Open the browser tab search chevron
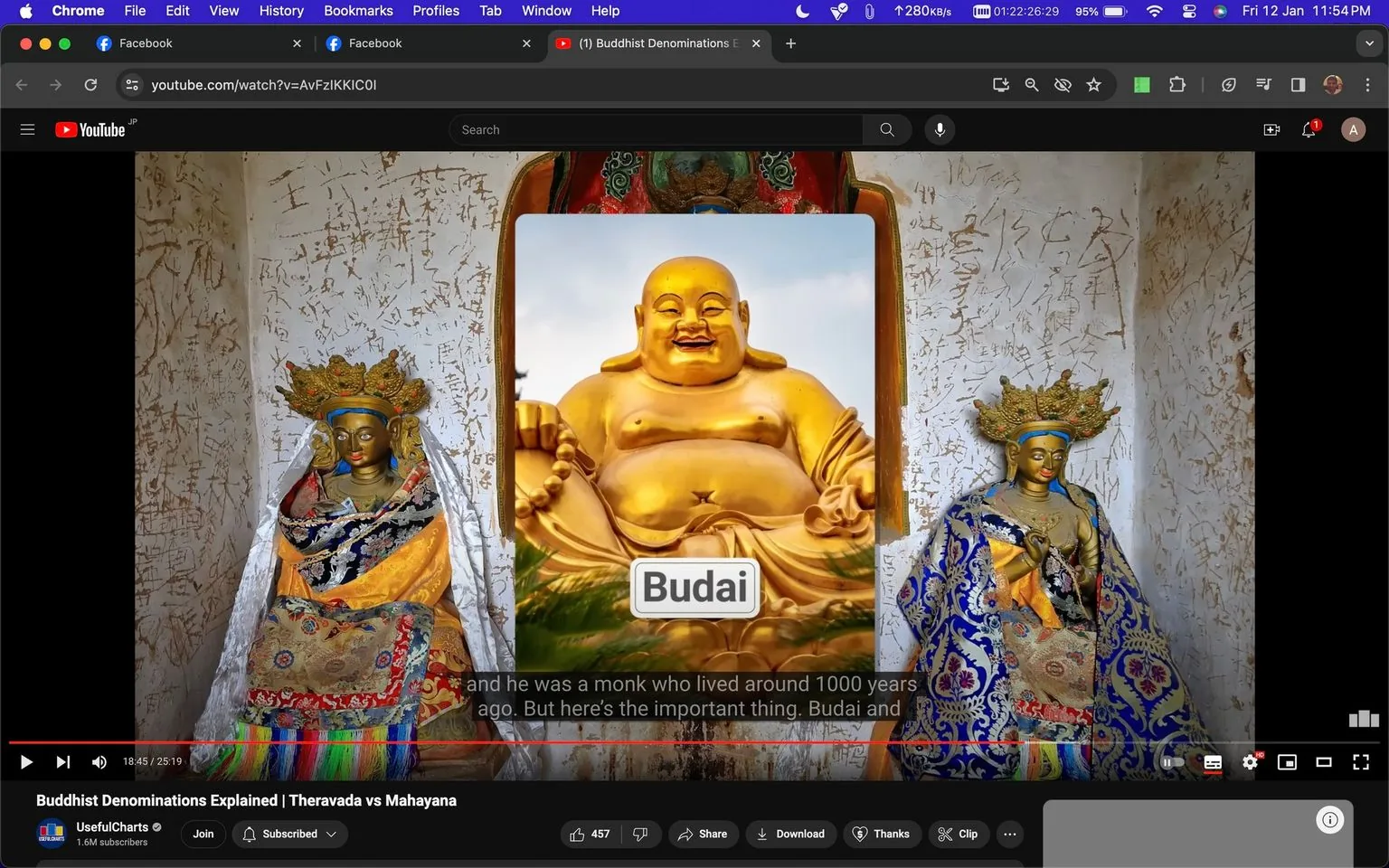1389x868 pixels. [x=1370, y=42]
